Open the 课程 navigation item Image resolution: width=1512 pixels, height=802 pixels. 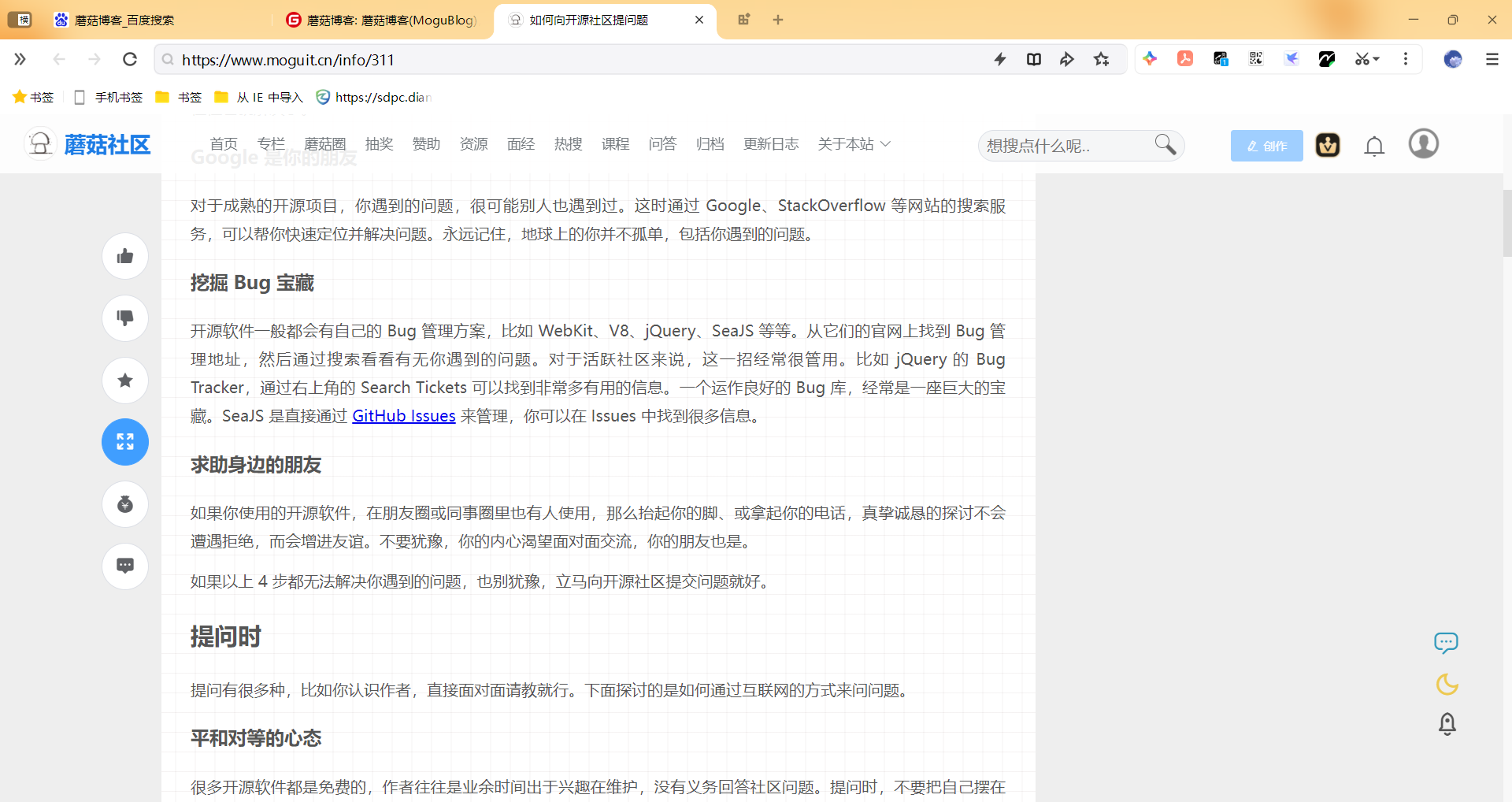(615, 144)
